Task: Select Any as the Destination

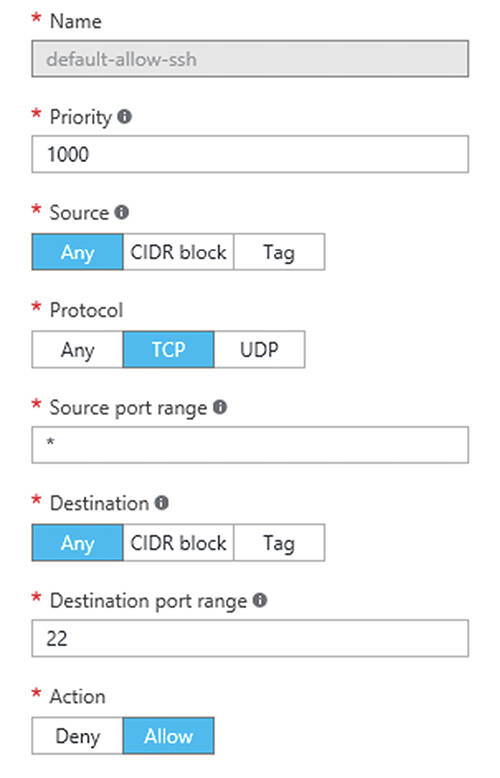Action: pos(77,543)
